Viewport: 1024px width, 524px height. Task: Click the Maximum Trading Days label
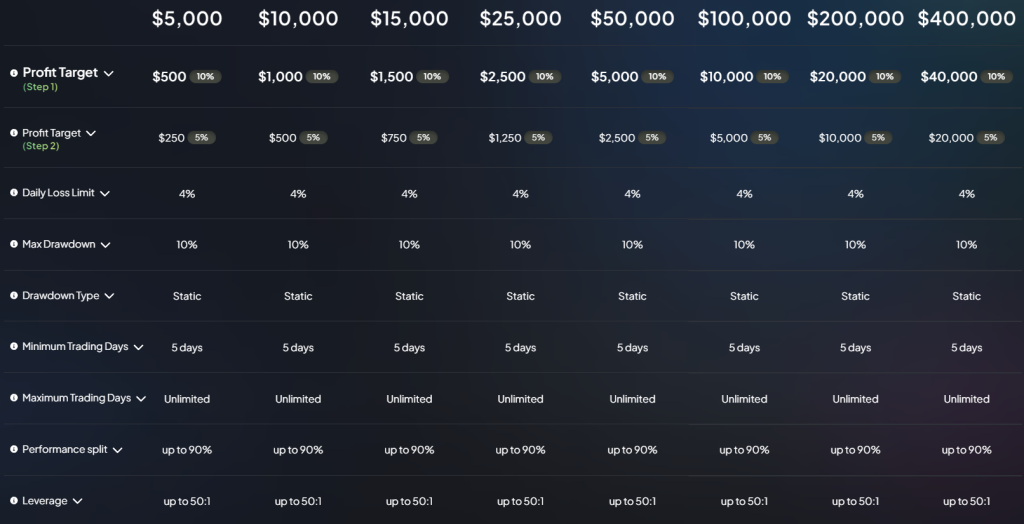coord(77,398)
